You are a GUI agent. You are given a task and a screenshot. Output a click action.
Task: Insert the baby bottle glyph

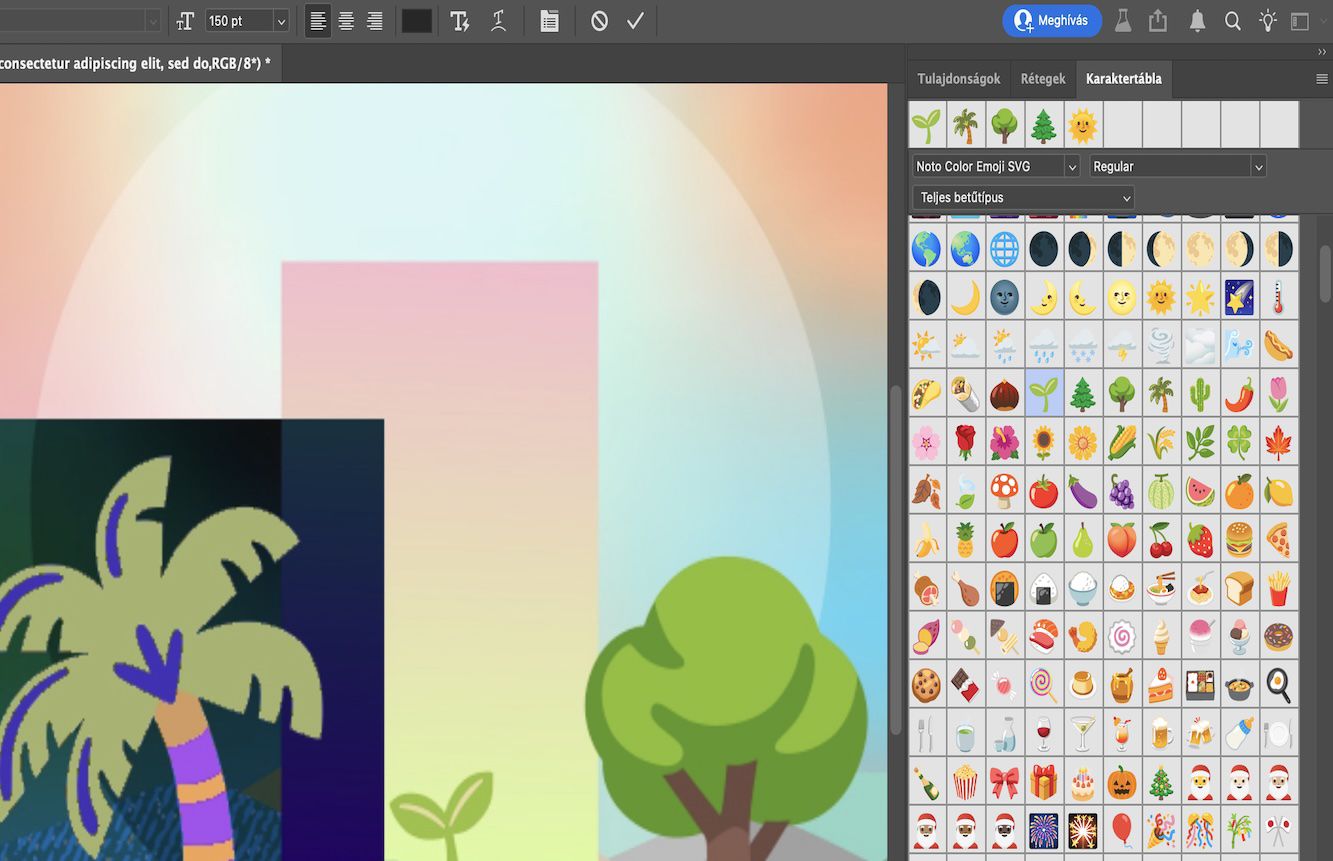click(x=1239, y=734)
